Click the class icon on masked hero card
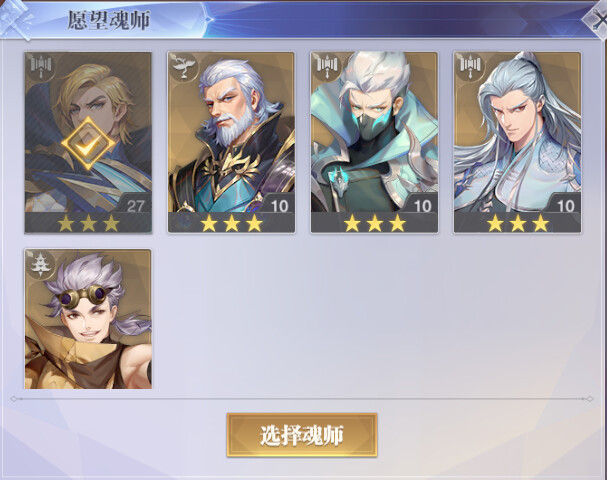The height and width of the screenshot is (480, 607). pyautogui.click(x=328, y=67)
